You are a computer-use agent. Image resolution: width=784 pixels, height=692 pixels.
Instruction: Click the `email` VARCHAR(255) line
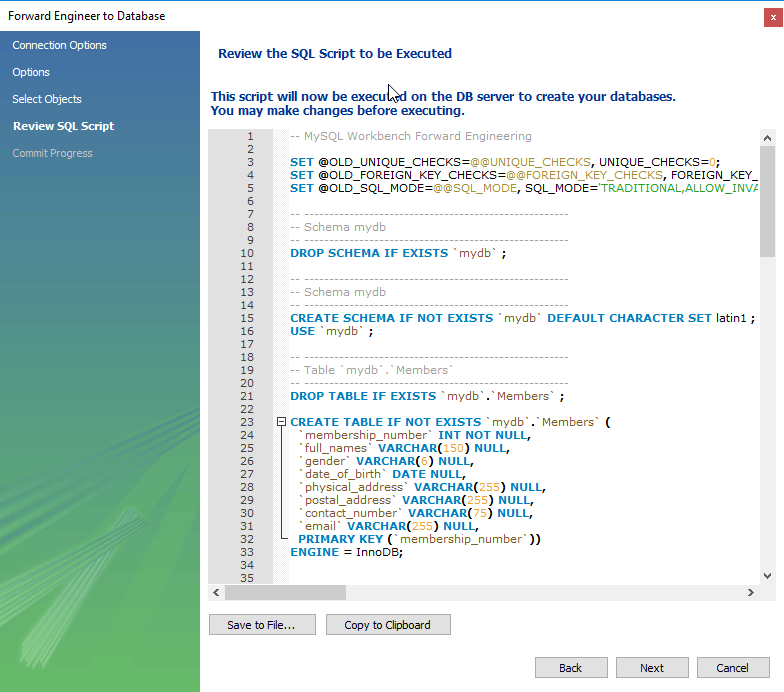tap(388, 526)
